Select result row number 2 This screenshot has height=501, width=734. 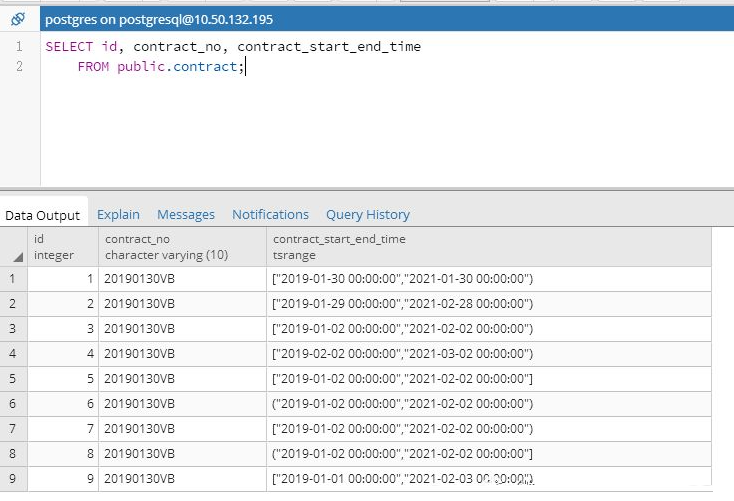coord(14,304)
